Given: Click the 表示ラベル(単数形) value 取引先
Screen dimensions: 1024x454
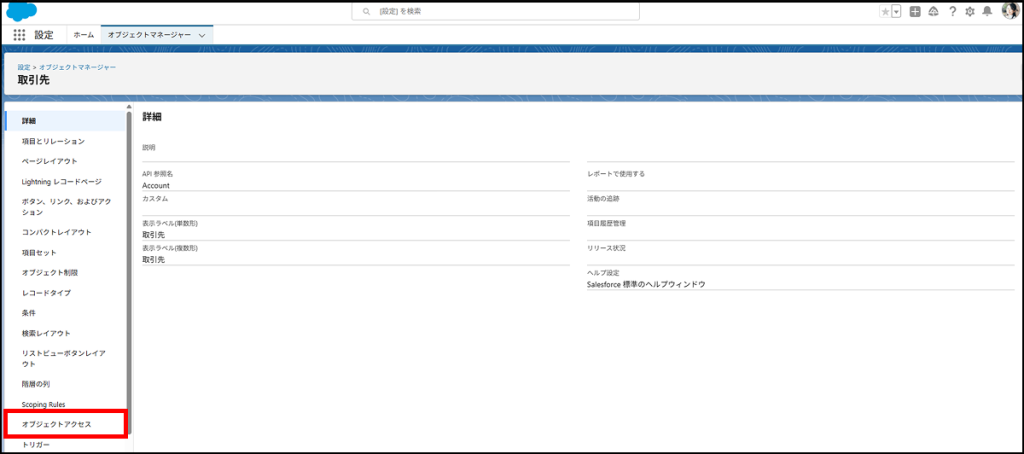Looking at the screenshot, I should (153, 235).
